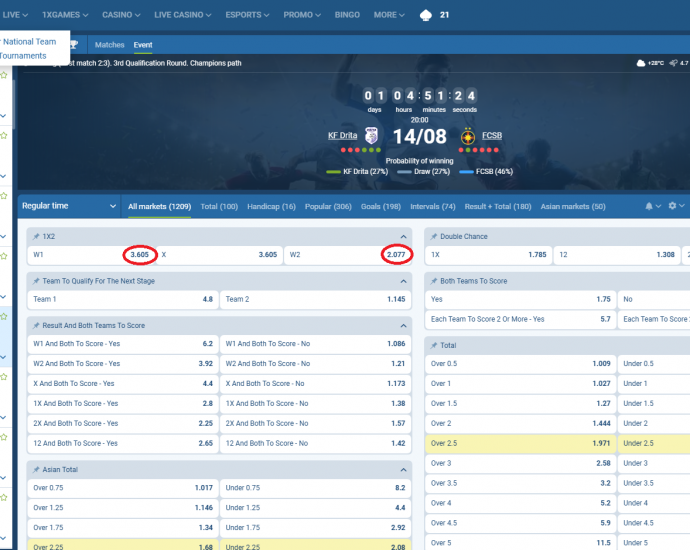This screenshot has width=690, height=550.
Task: Select the Total (100) tab
Action: tap(219, 206)
